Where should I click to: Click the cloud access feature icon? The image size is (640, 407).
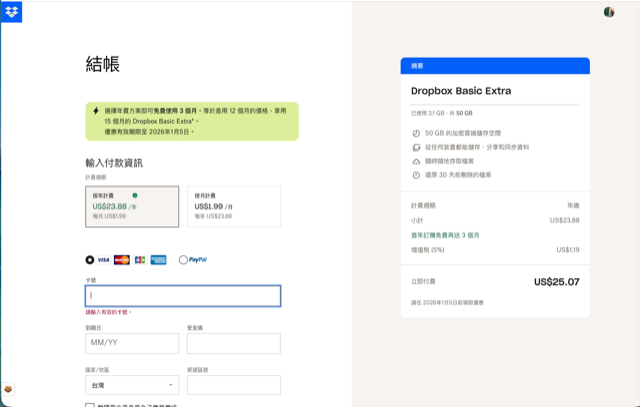click(x=416, y=161)
